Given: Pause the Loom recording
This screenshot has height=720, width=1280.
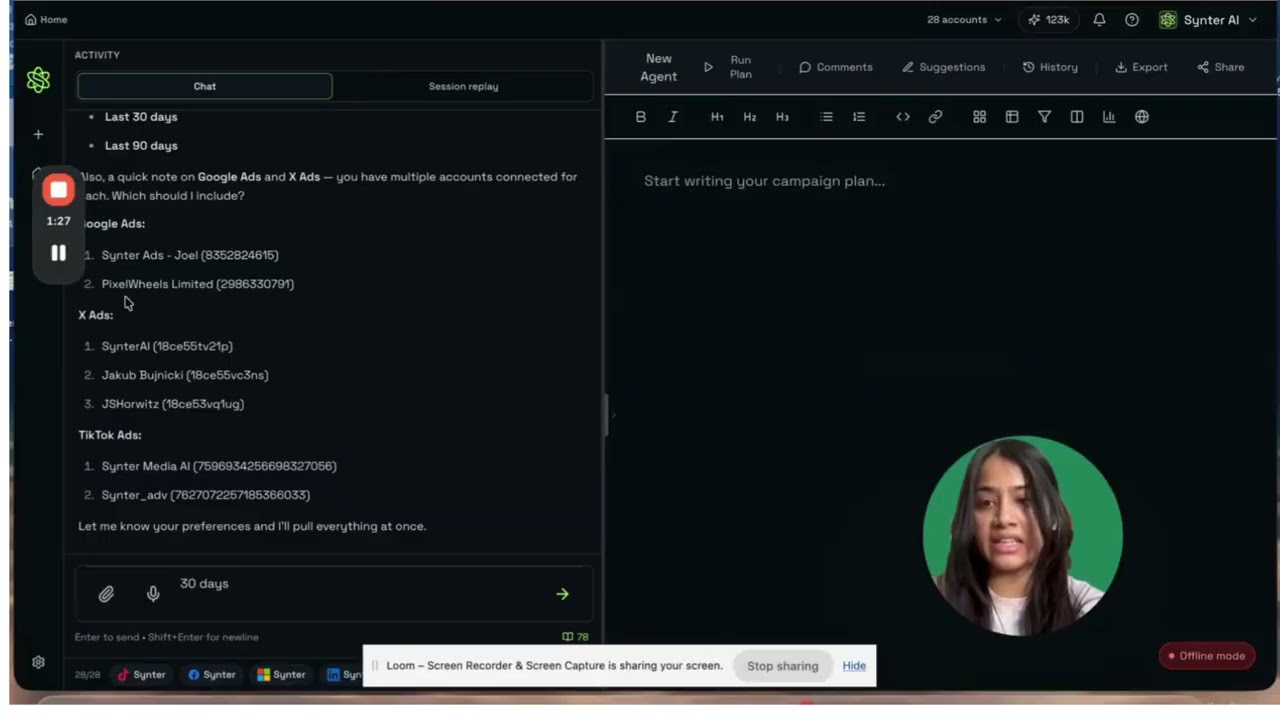Looking at the screenshot, I should (x=58, y=254).
